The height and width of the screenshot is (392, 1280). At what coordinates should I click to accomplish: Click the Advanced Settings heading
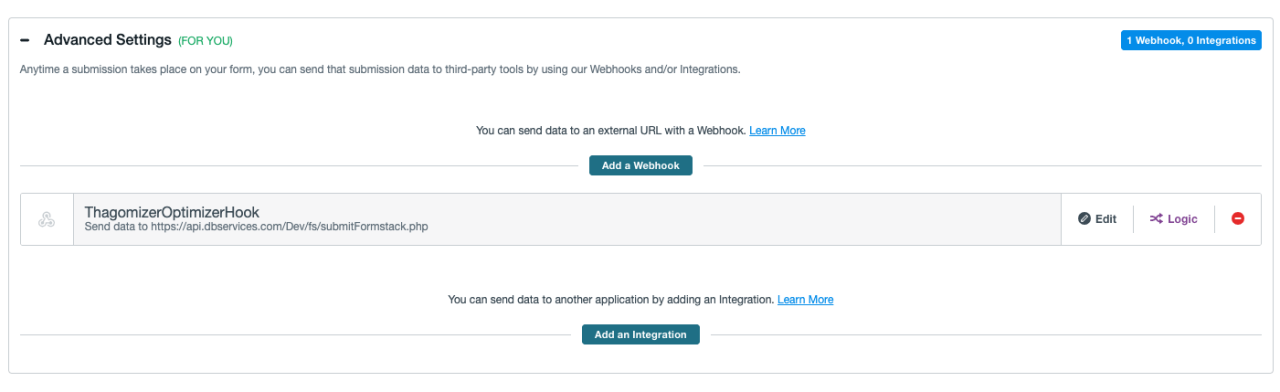108,40
